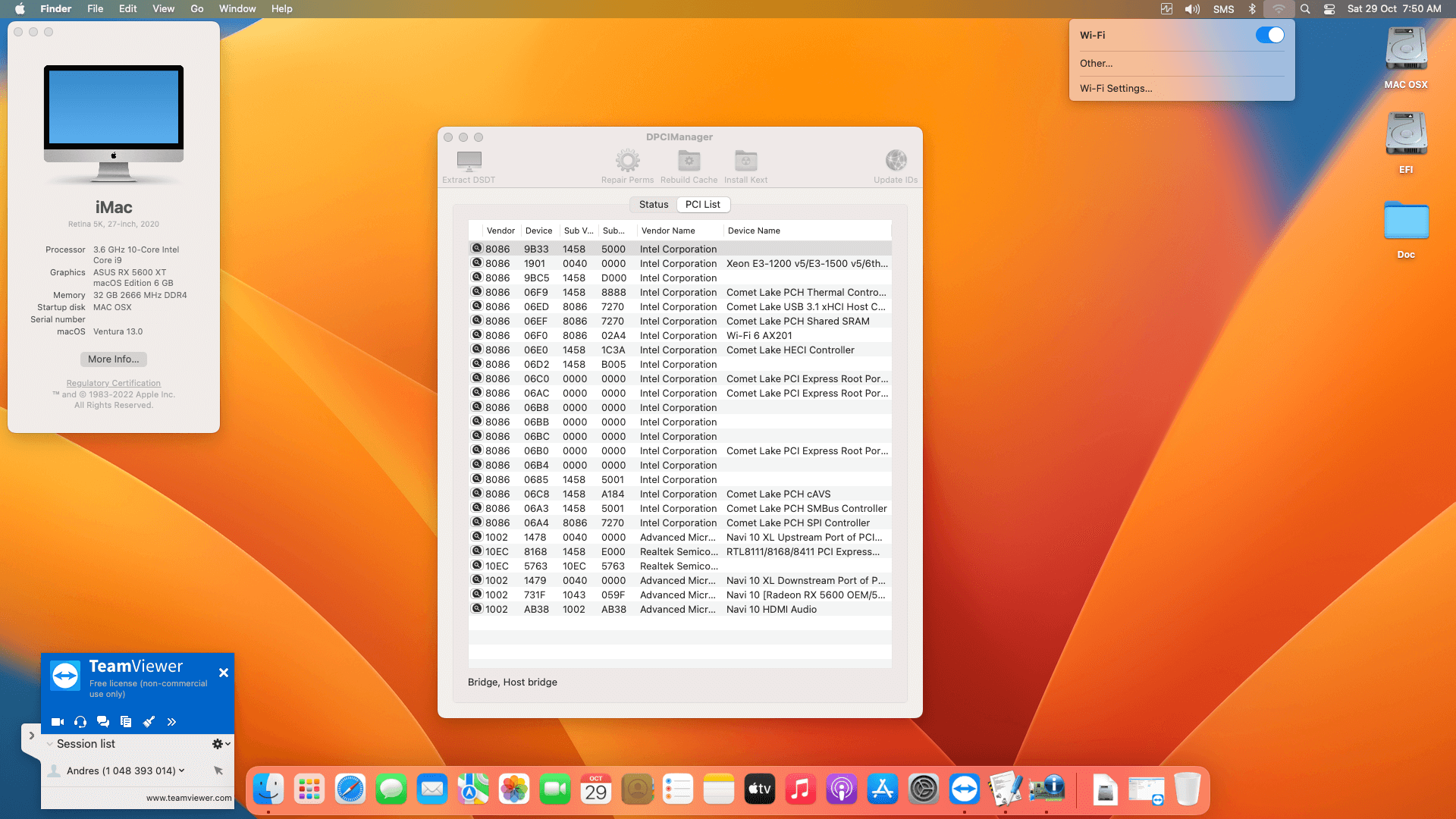Screen dimensions: 1456x819
Task: Select the Comet Lake PCH cAVS row
Action: tap(679, 494)
